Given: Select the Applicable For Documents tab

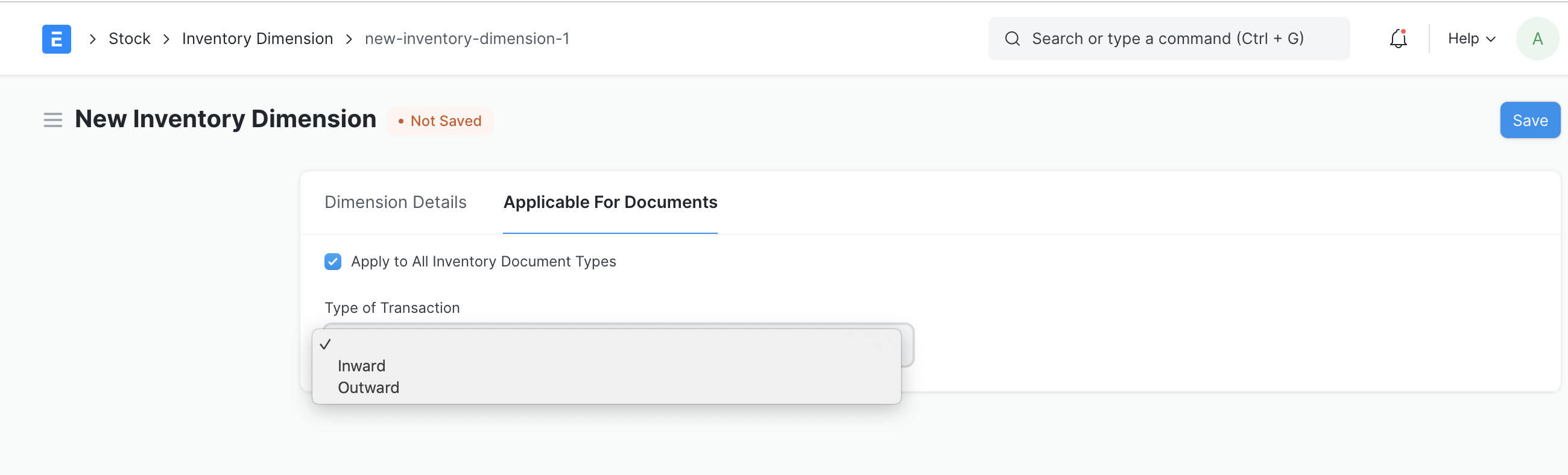Looking at the screenshot, I should click(610, 202).
